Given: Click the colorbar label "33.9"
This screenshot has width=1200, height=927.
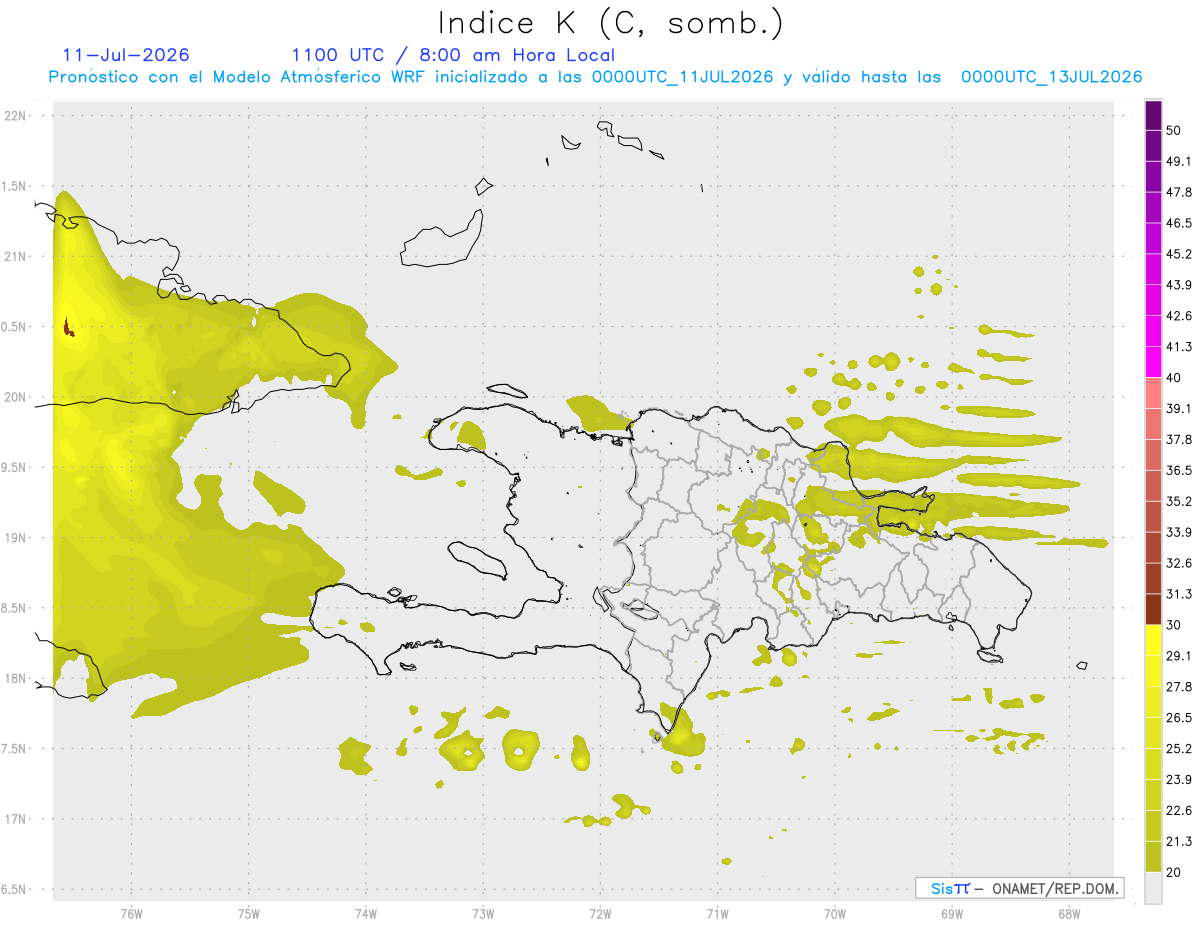Looking at the screenshot, I should coord(1179,532).
